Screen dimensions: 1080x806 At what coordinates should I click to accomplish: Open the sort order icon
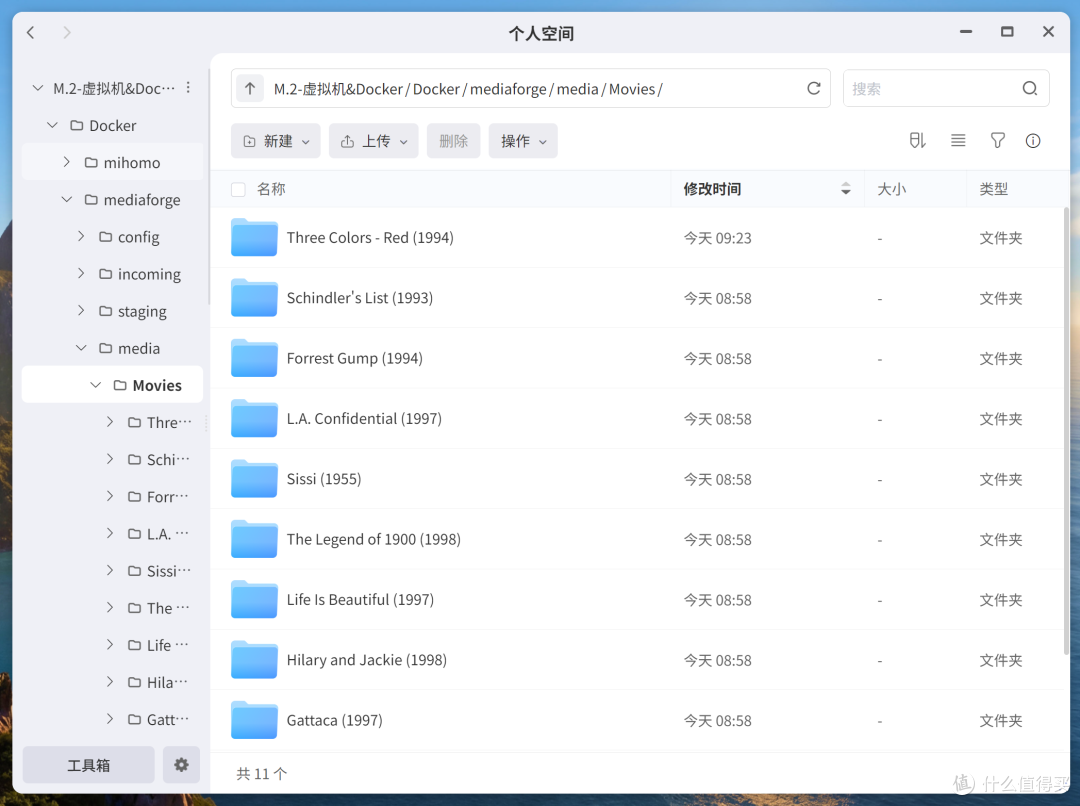point(917,141)
